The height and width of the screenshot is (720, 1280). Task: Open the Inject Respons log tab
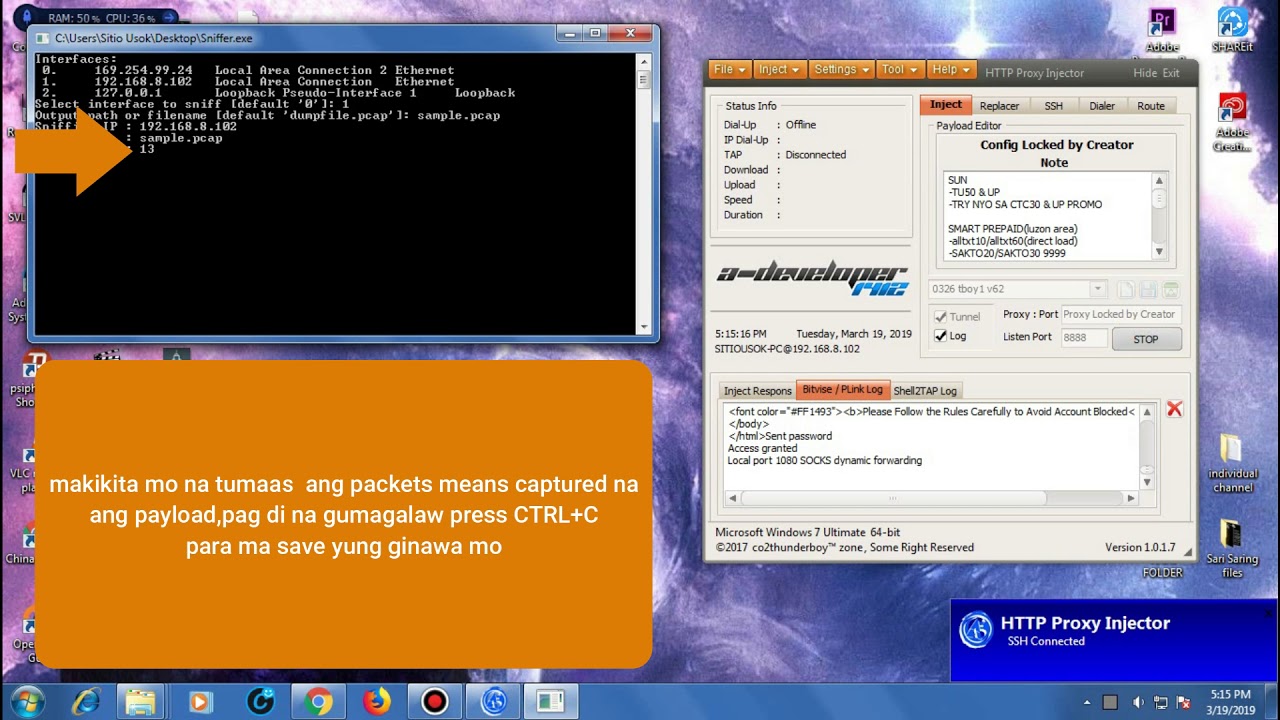click(x=757, y=391)
